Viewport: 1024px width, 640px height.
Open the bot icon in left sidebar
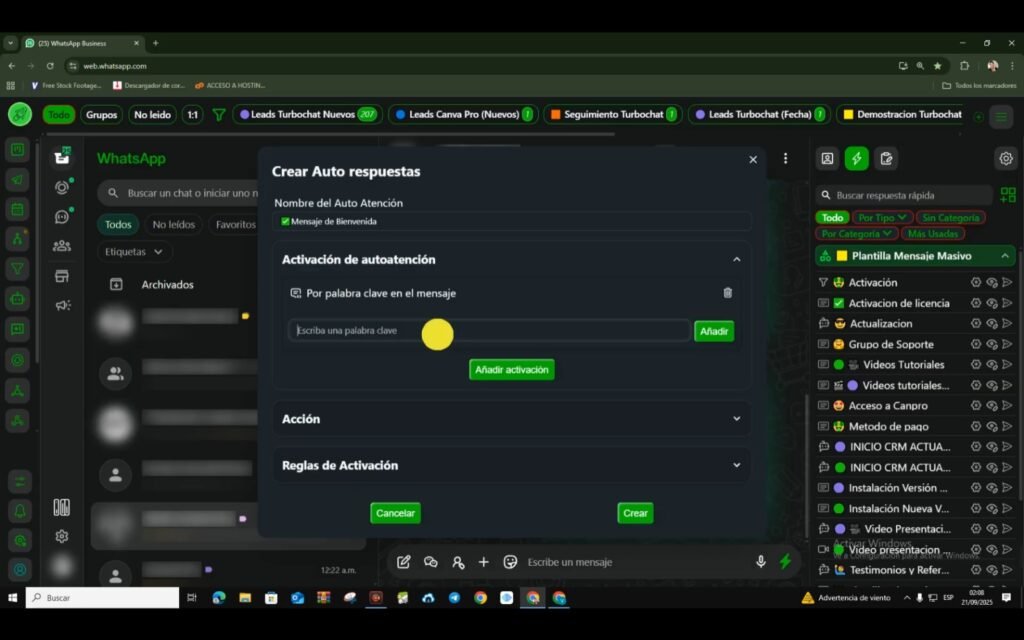(x=17, y=297)
